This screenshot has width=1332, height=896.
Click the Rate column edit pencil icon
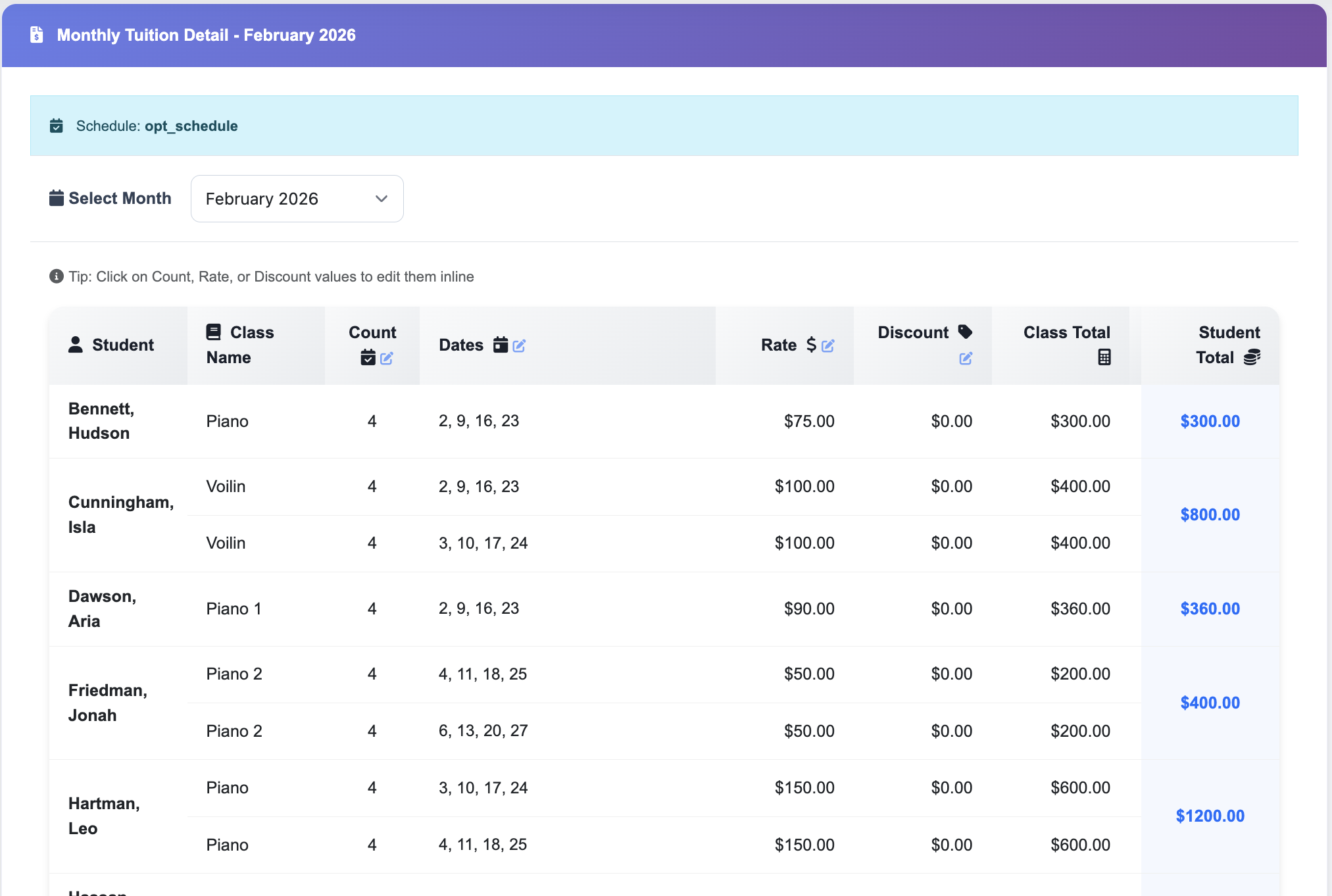(828, 345)
